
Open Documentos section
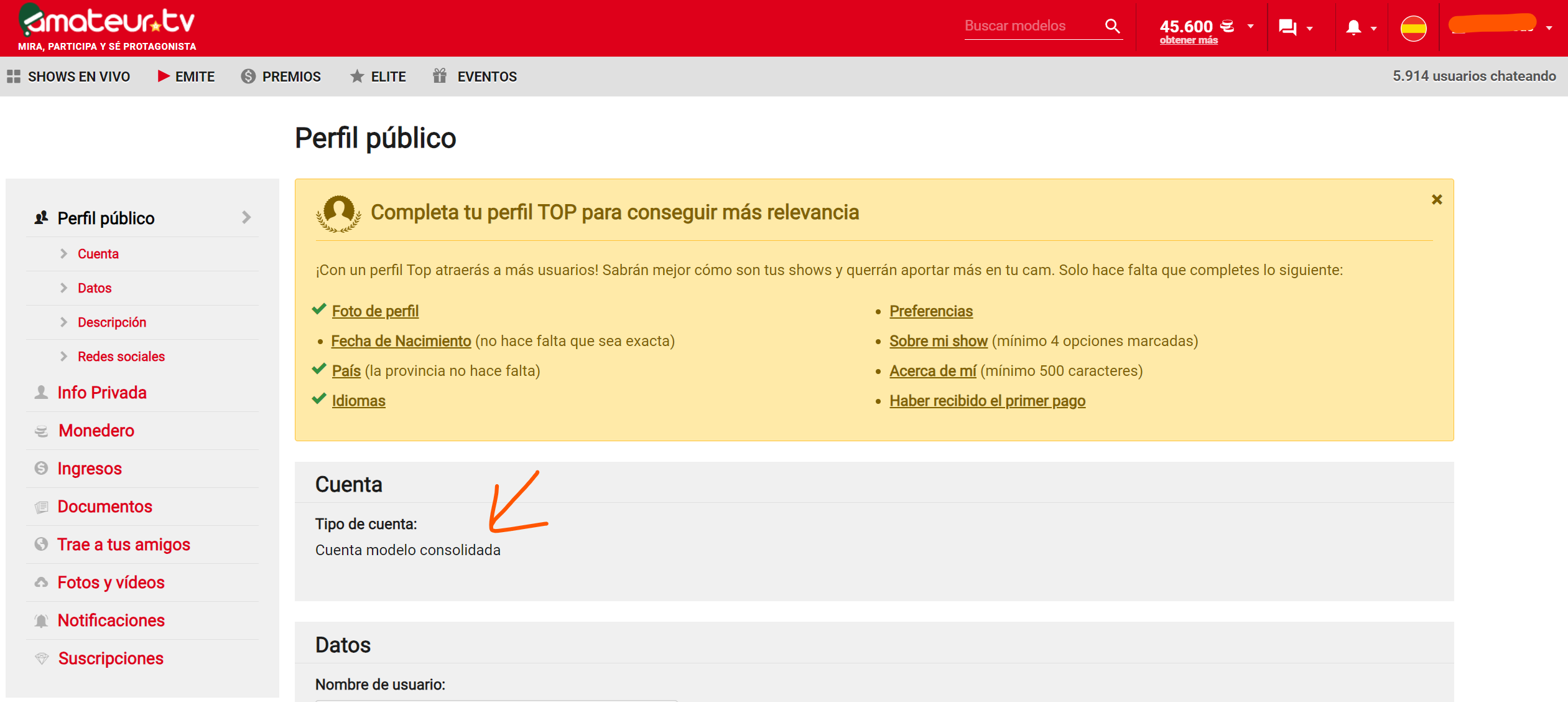[x=105, y=507]
